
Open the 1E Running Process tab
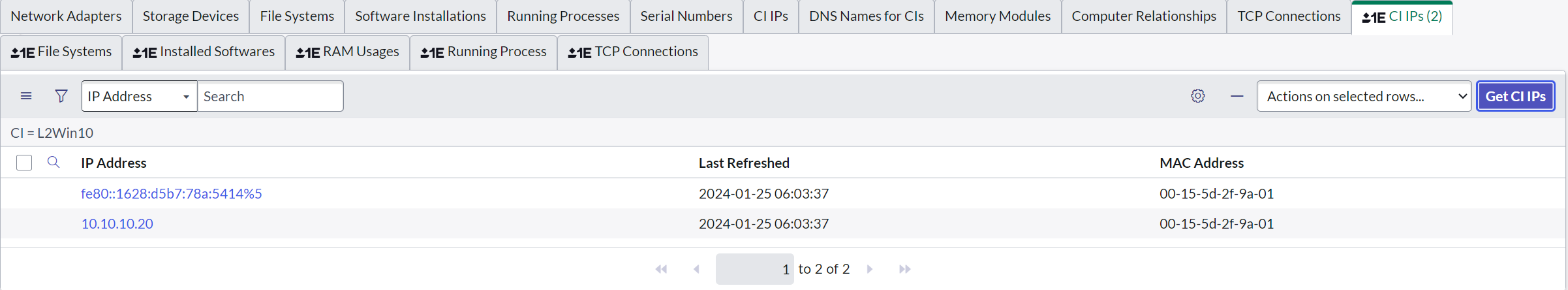tap(484, 52)
